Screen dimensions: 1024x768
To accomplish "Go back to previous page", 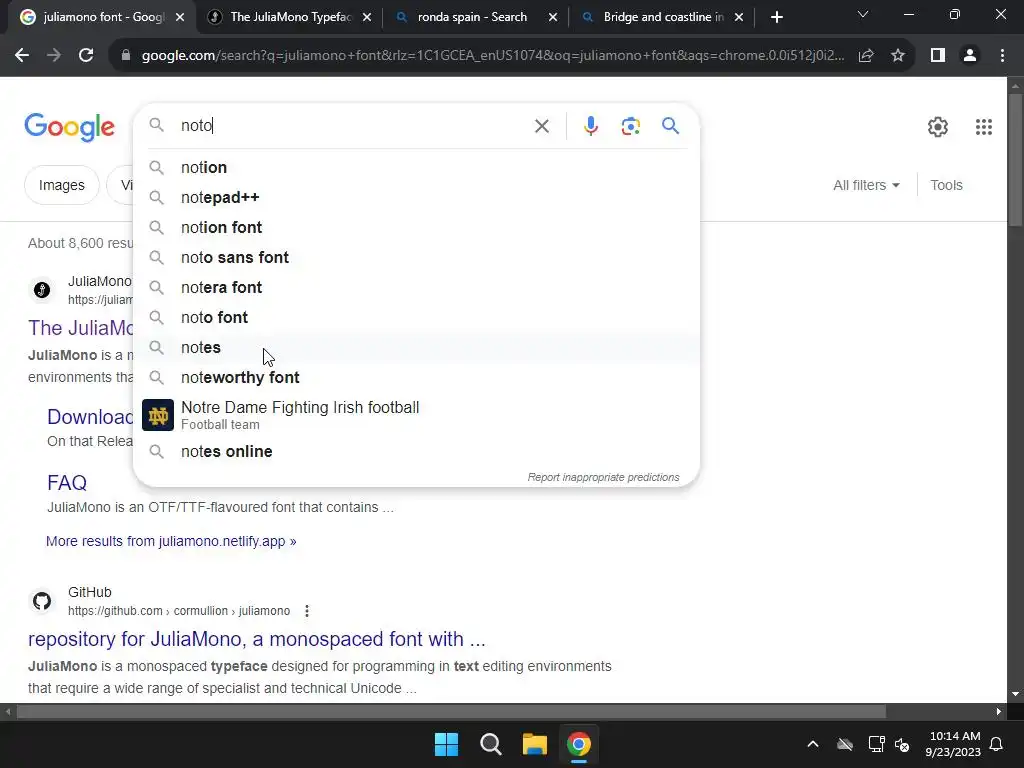I will [x=22, y=56].
